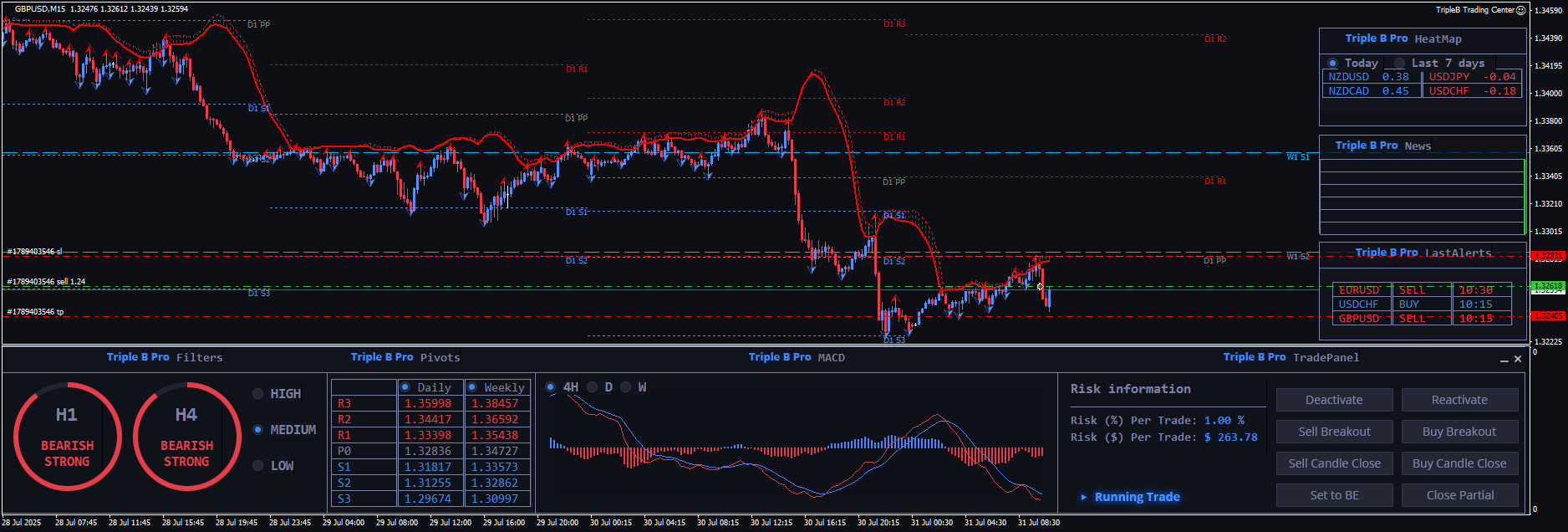The image size is (1568, 532).
Task: Click the H1 bearish strong gauge
Action: pos(67,436)
